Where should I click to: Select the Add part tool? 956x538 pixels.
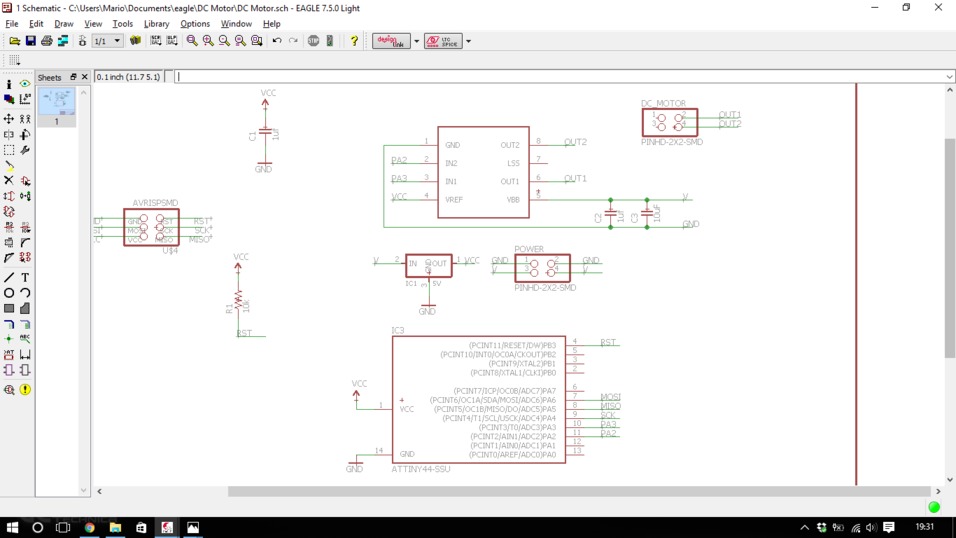click(x=25, y=181)
